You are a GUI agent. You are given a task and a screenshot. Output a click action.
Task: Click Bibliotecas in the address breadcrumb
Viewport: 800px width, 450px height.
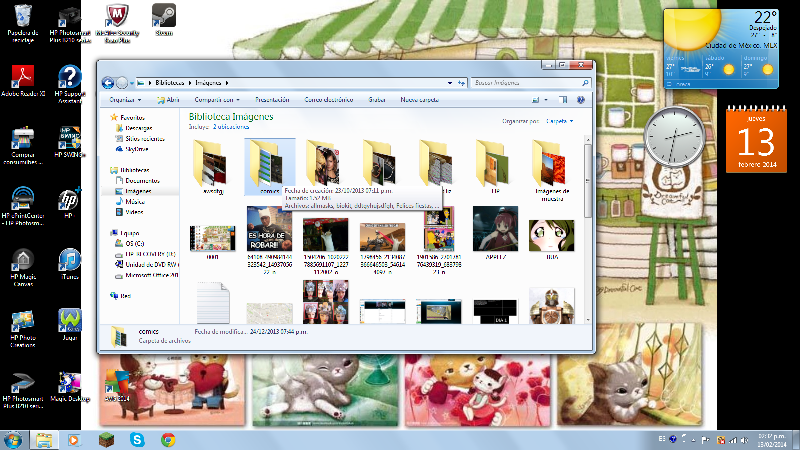pyautogui.click(x=169, y=83)
